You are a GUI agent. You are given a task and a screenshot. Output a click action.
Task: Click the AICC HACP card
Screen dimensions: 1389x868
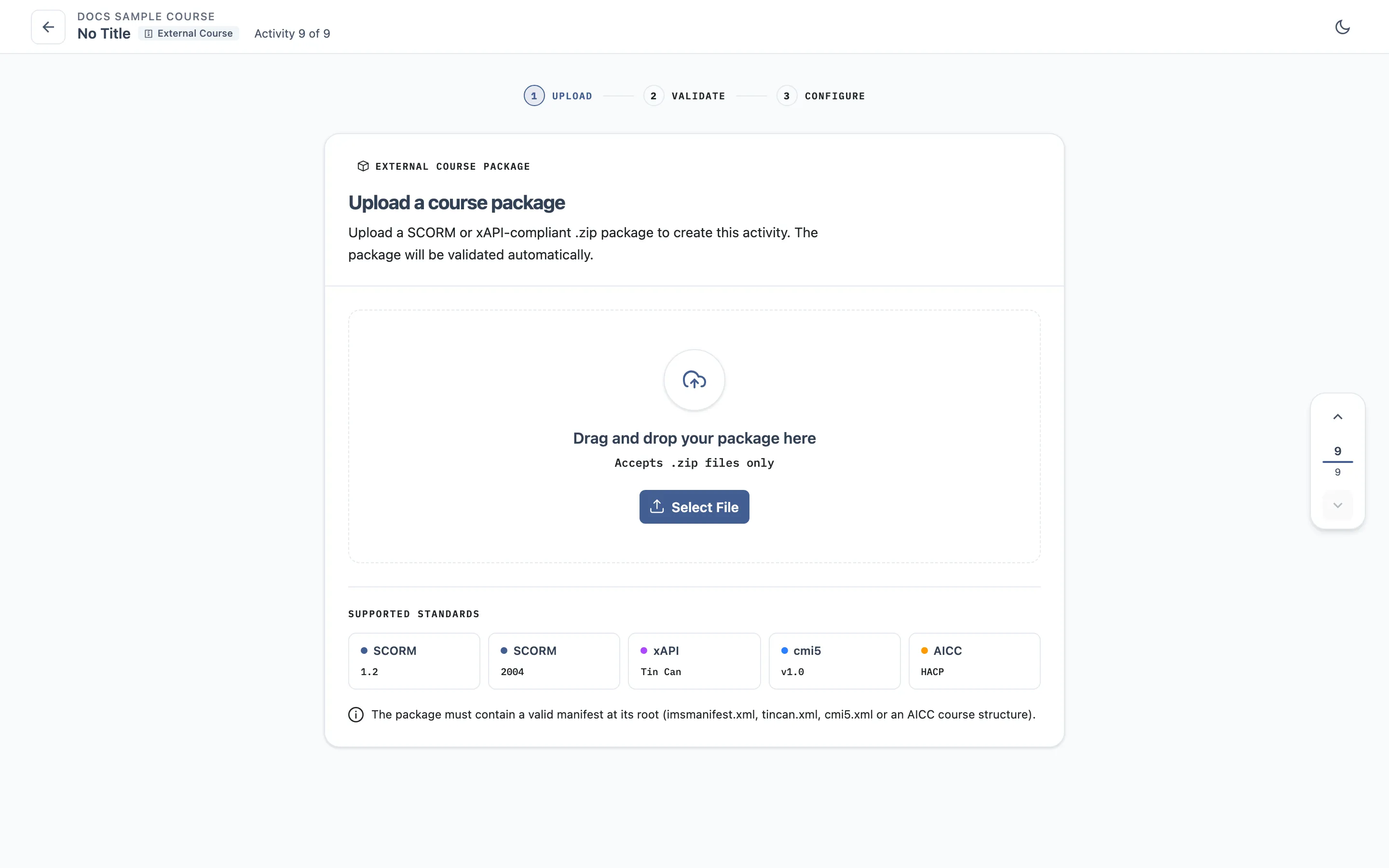tap(975, 661)
